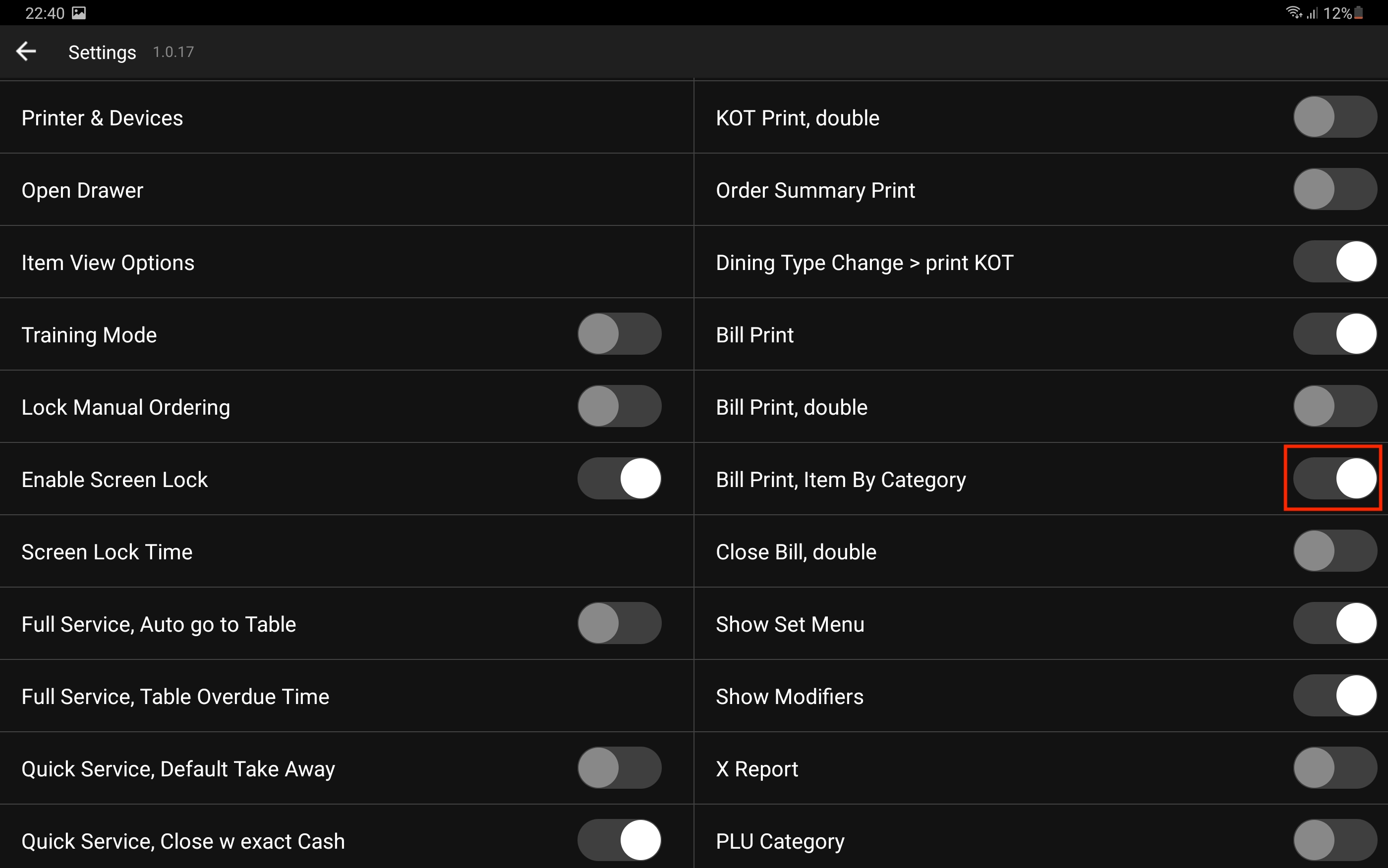Go back using the arrow icon
Viewport: 1388px width, 868px height.
coord(26,52)
